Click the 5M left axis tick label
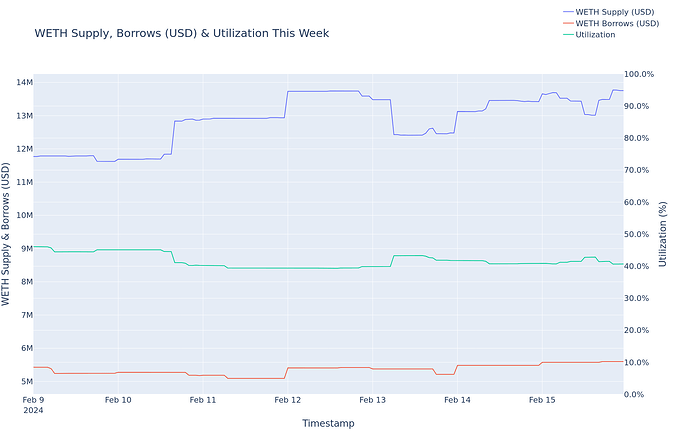690x431 pixels. 23,381
